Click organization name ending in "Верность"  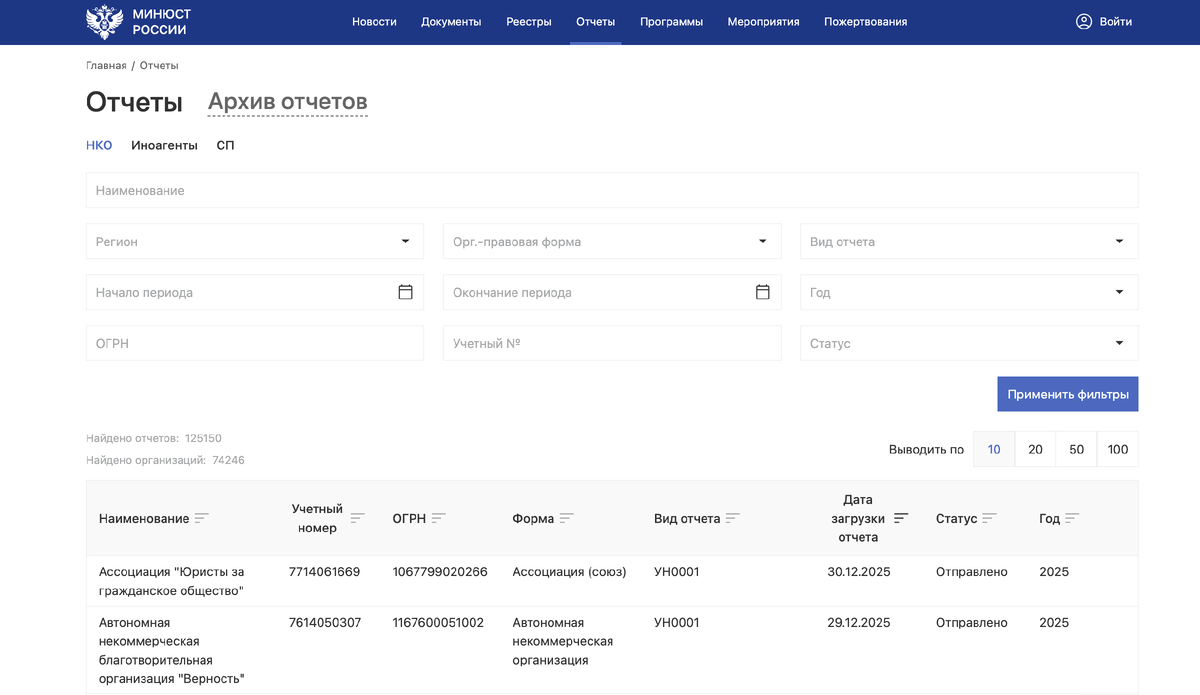pyautogui.click(x=173, y=650)
